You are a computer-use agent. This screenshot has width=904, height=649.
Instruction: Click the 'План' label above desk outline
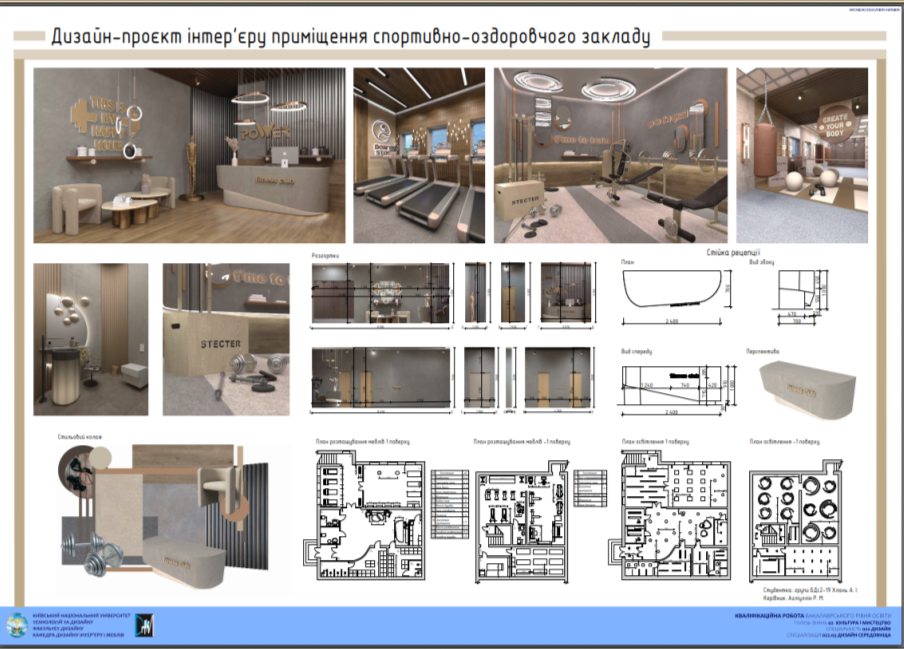pyautogui.click(x=627, y=262)
